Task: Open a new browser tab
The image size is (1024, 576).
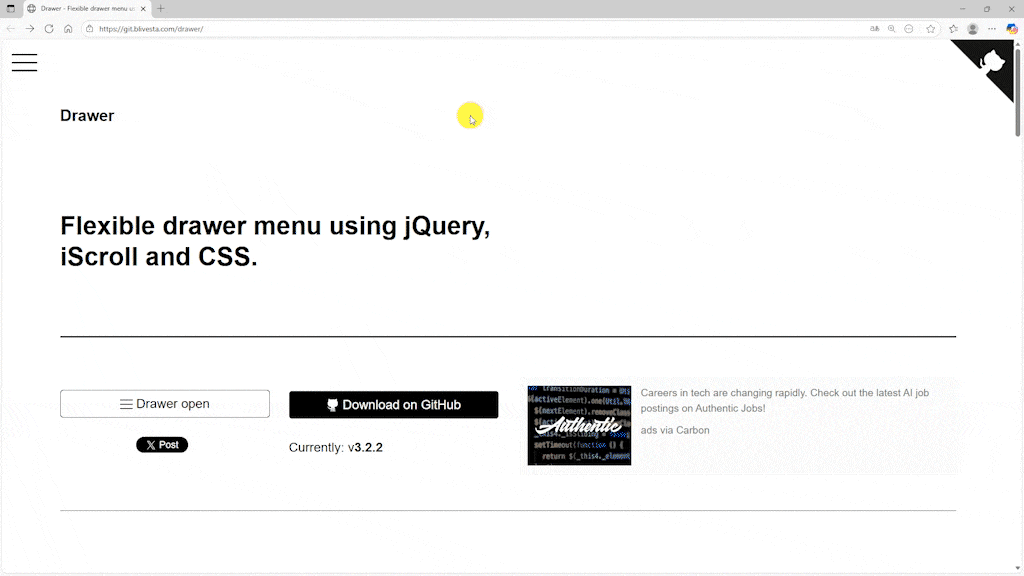Action: click(x=161, y=8)
